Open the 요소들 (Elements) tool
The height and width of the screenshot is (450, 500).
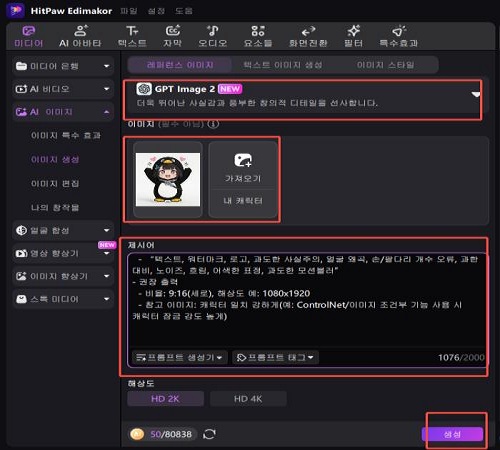pyautogui.click(x=258, y=37)
